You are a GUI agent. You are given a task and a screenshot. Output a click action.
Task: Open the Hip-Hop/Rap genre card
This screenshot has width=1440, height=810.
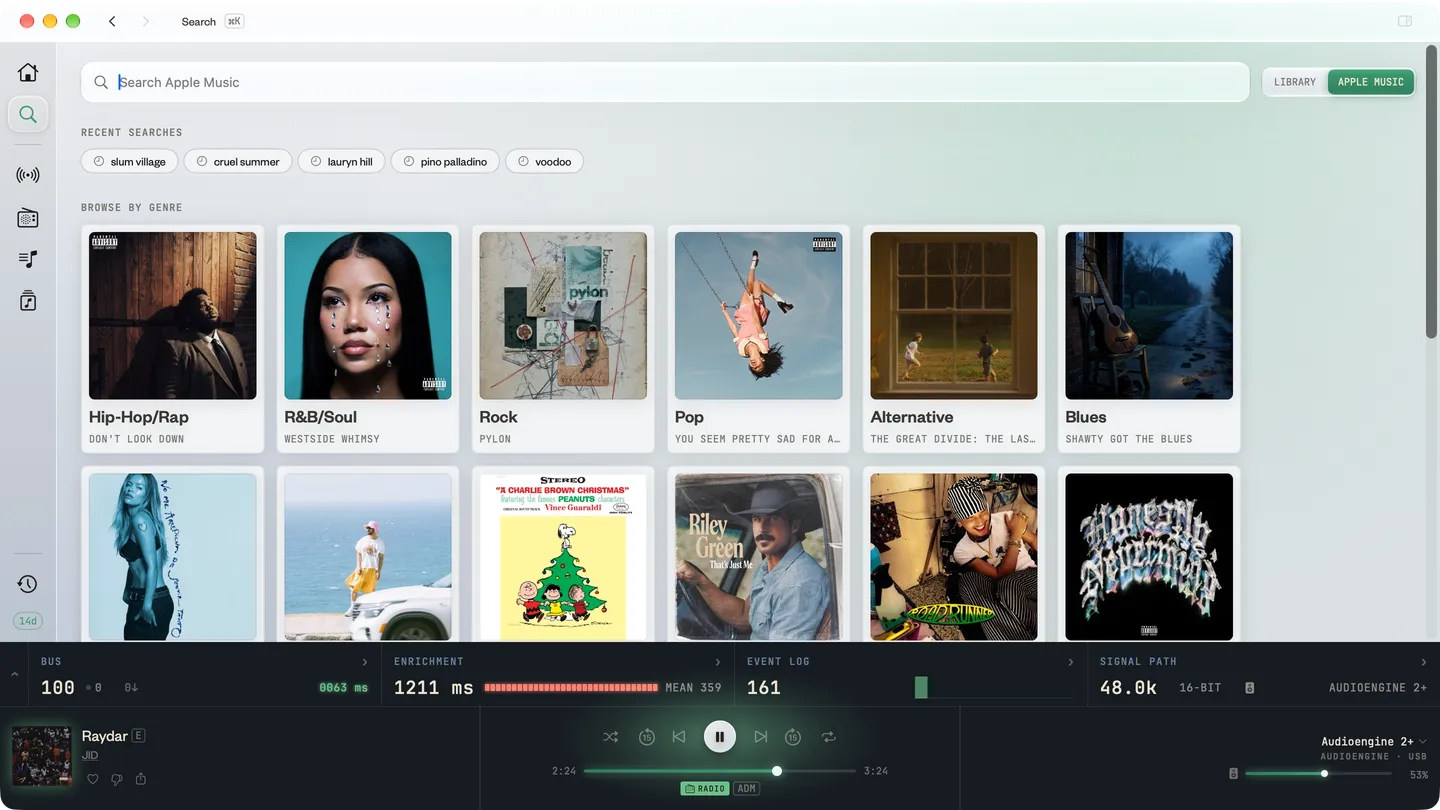pos(172,339)
